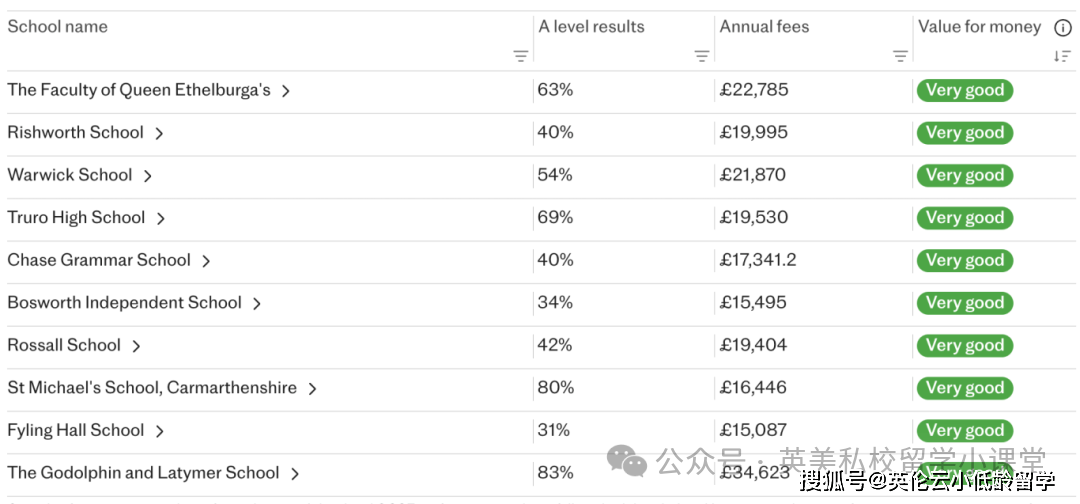Viewport: 1080px width, 504px height.
Task: Open the Fyling Hall School page
Action: [76, 430]
